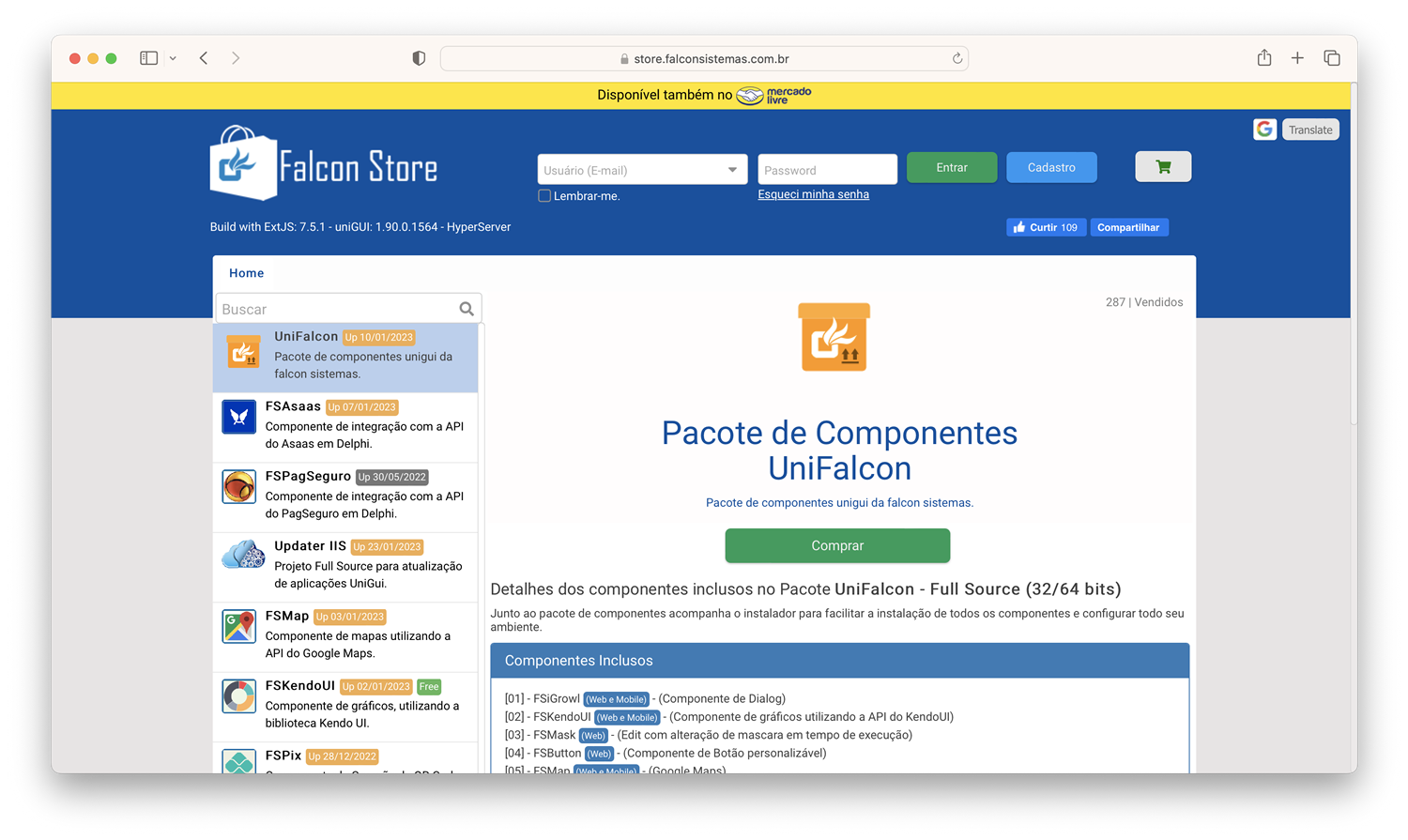Screen dimensions: 1408x840
Task: Select the Updater IIS product title
Action: click(310, 545)
